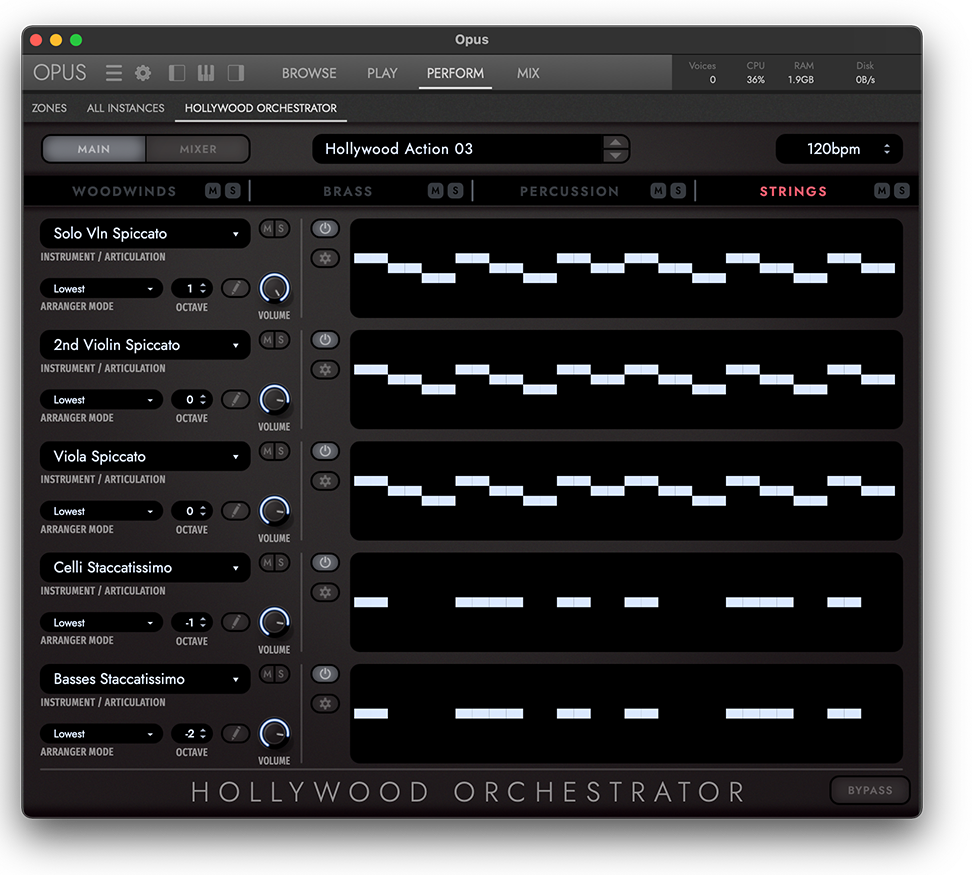
Task: Click the pencil edit icon for Viola Spiccato
Action: tap(235, 510)
